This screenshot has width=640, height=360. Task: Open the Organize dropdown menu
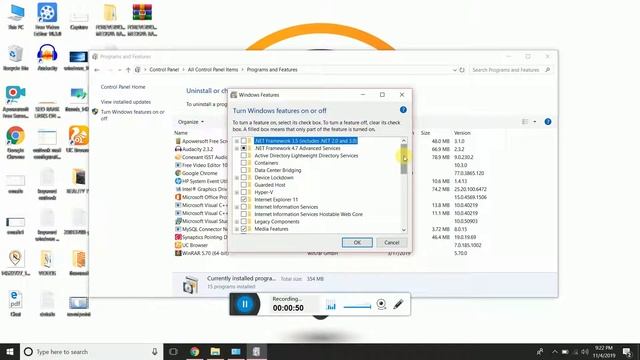click(x=191, y=122)
